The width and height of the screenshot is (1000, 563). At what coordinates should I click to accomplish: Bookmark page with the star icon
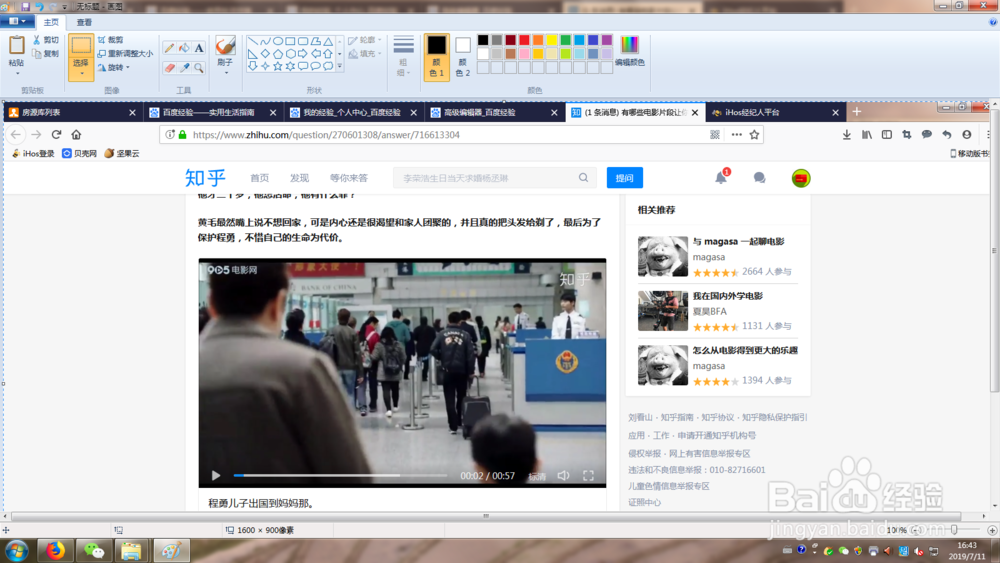tap(754, 135)
